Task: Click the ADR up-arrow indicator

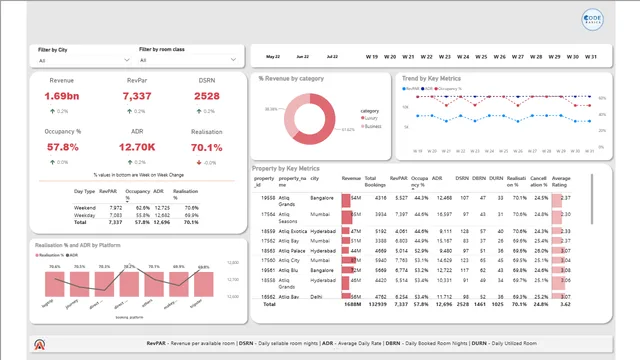Action: (130, 162)
